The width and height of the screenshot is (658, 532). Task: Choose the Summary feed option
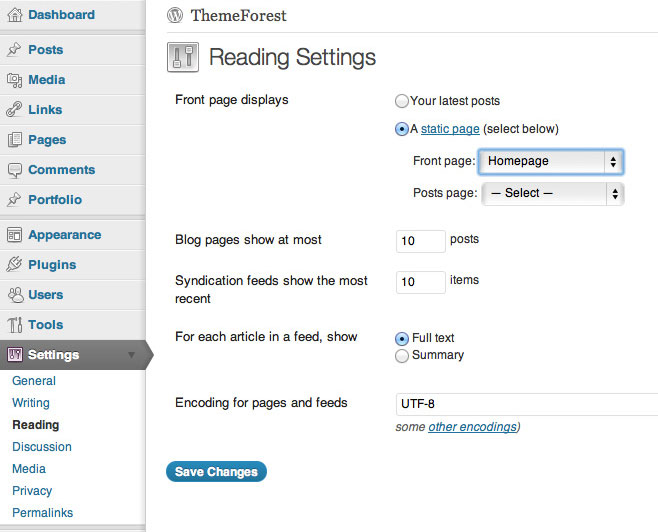click(402, 356)
